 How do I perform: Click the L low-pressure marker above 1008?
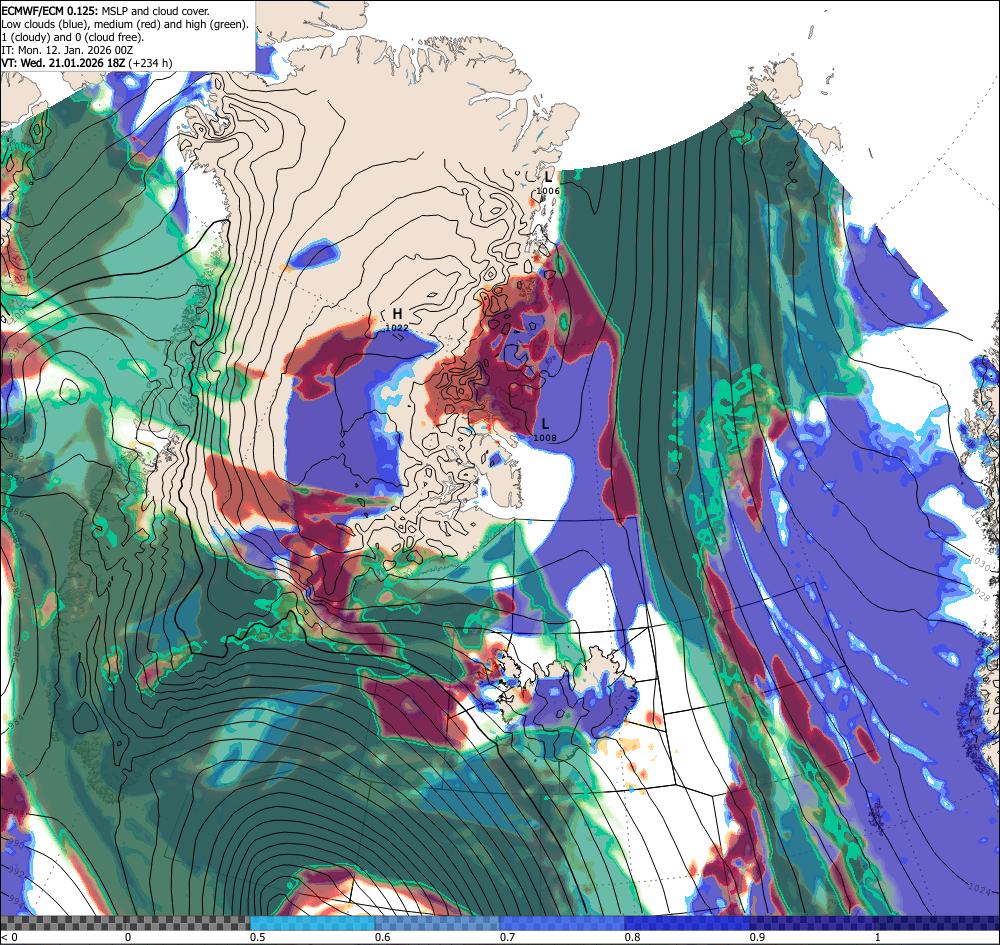pyautogui.click(x=545, y=424)
